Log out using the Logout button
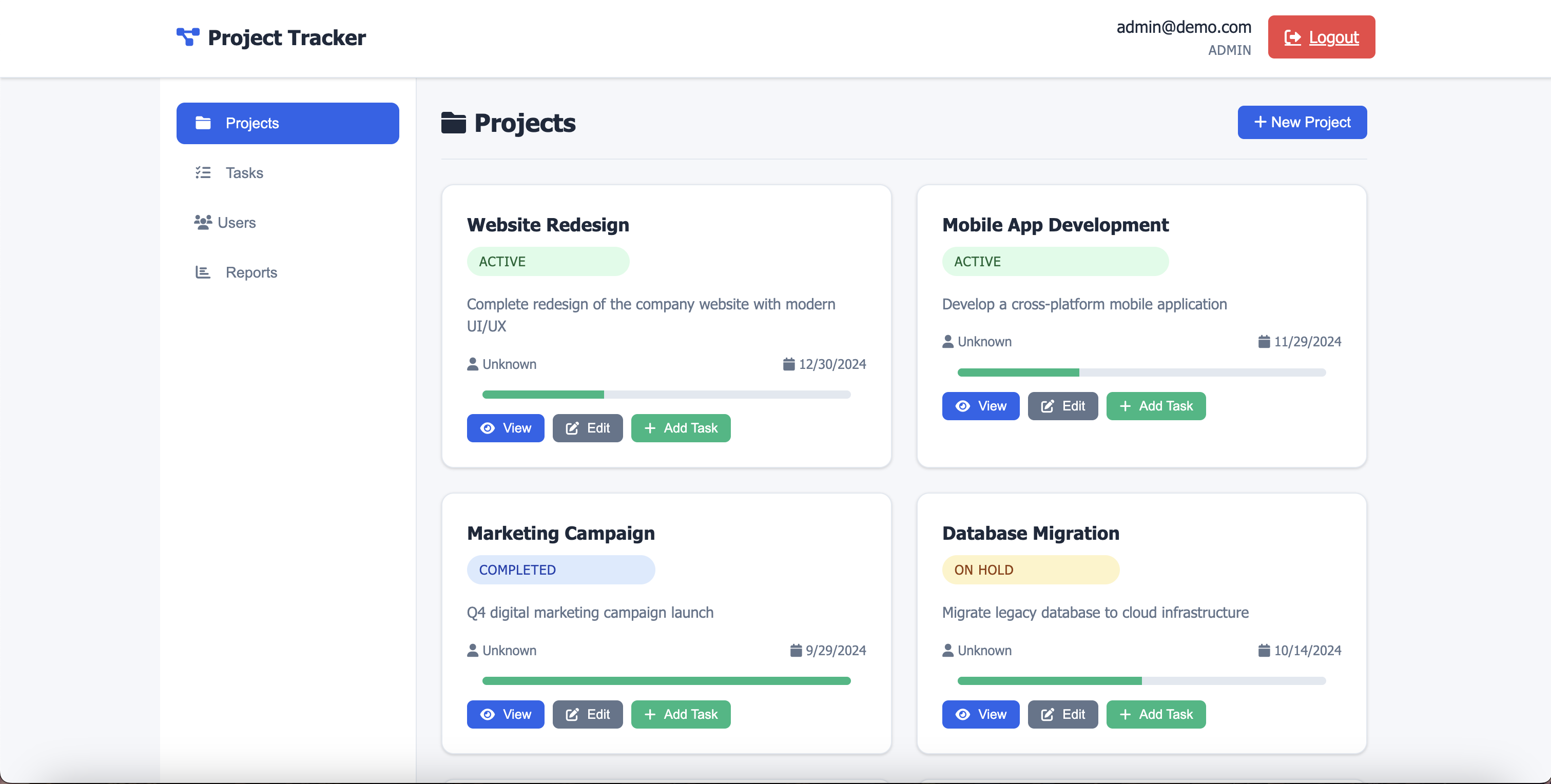1551x784 pixels. [x=1321, y=37]
